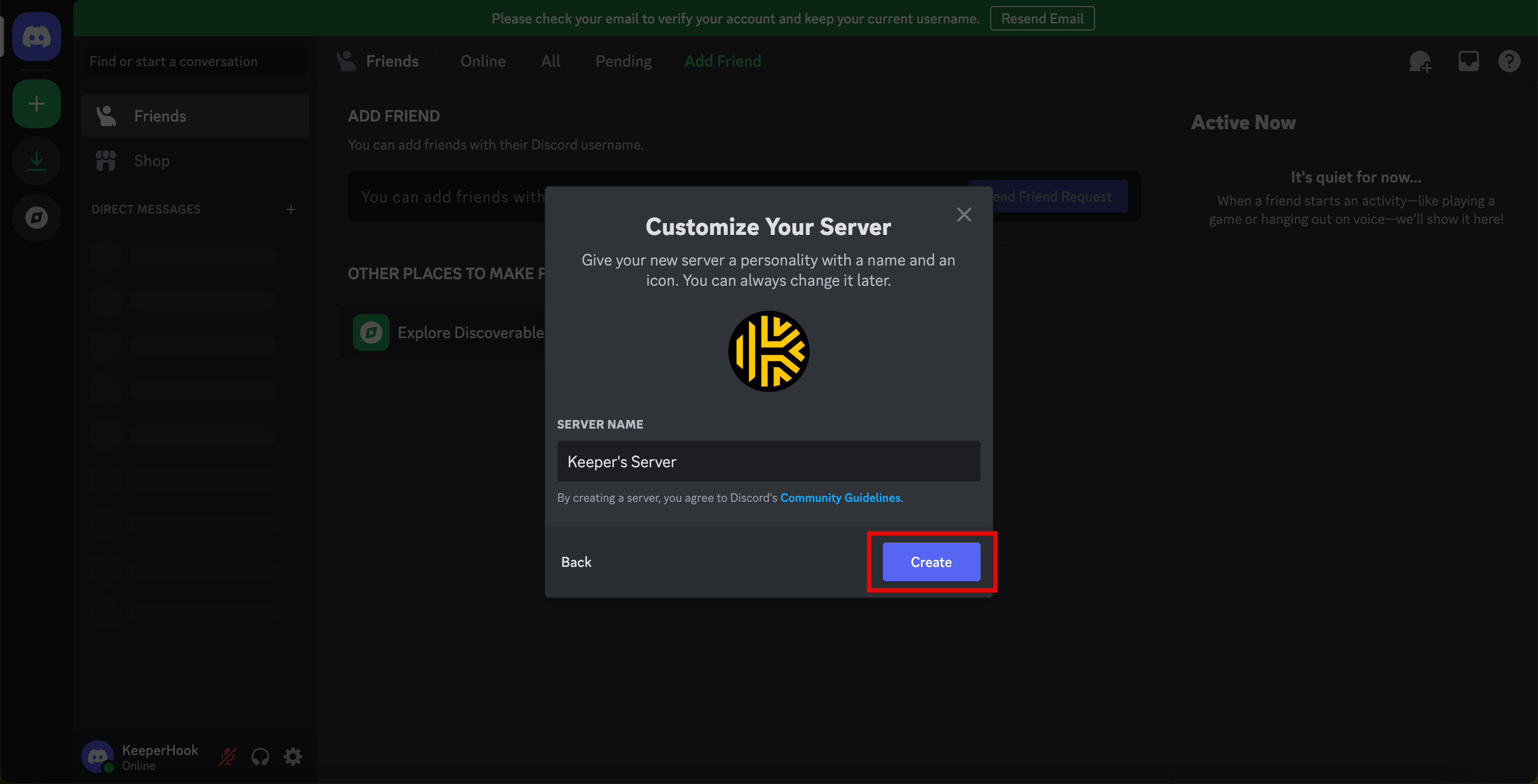Screen dimensions: 1538x784
Task: Click the New Group DM icon
Action: click(x=1420, y=62)
